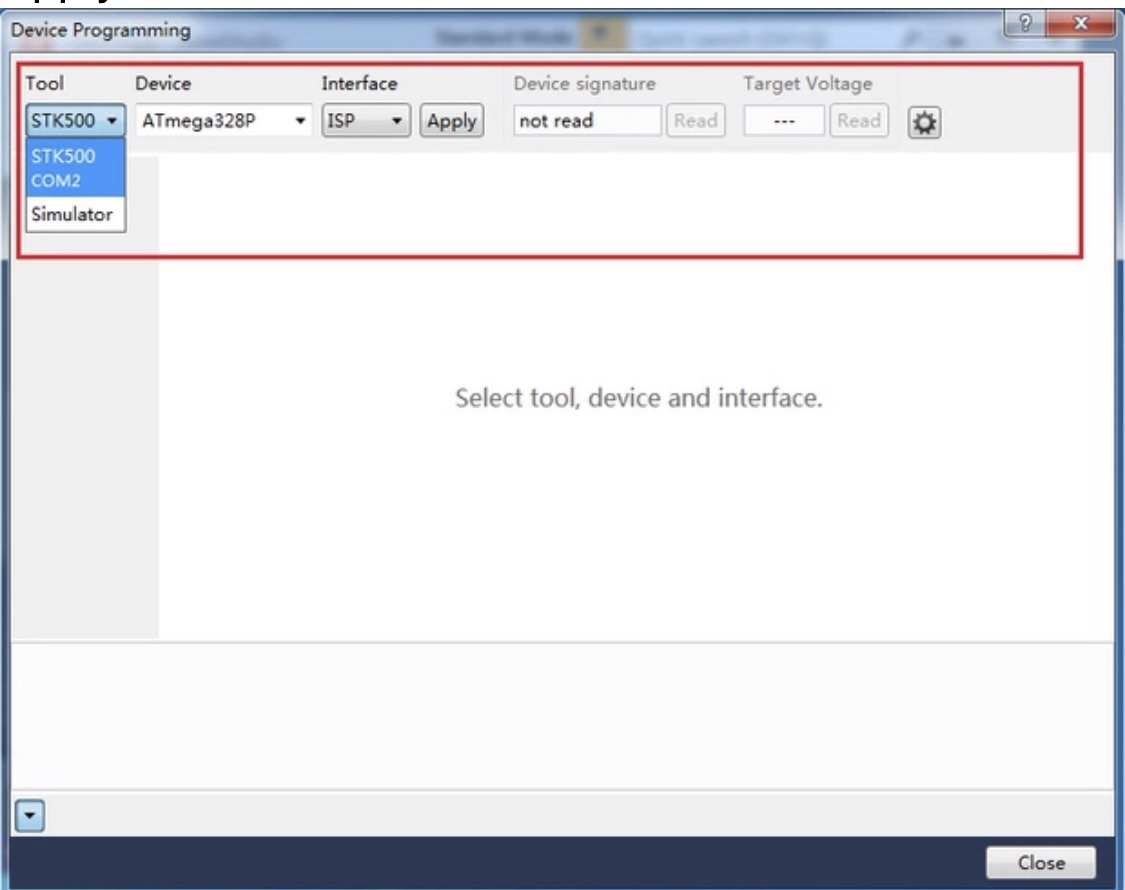Choose Simulator from the tool list

[x=75, y=215]
